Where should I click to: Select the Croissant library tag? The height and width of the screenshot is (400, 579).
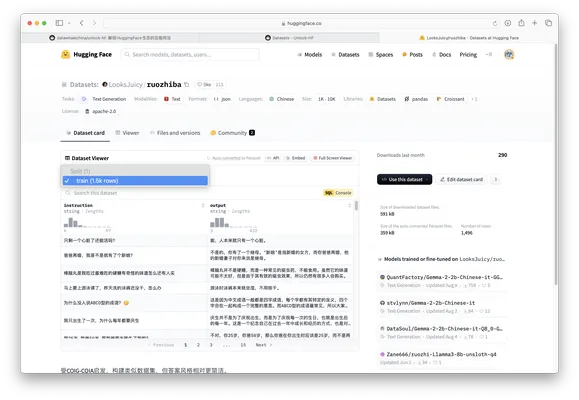(x=450, y=99)
